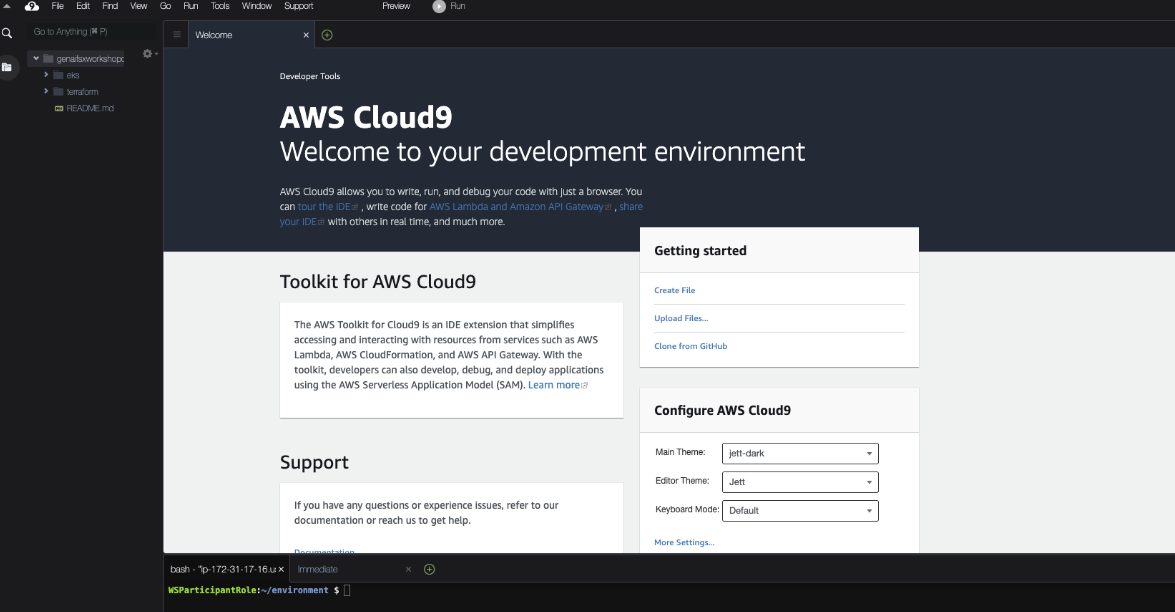Screen dimensions: 1175x612
Task: Open the Support menu
Action: (x=299, y=6)
